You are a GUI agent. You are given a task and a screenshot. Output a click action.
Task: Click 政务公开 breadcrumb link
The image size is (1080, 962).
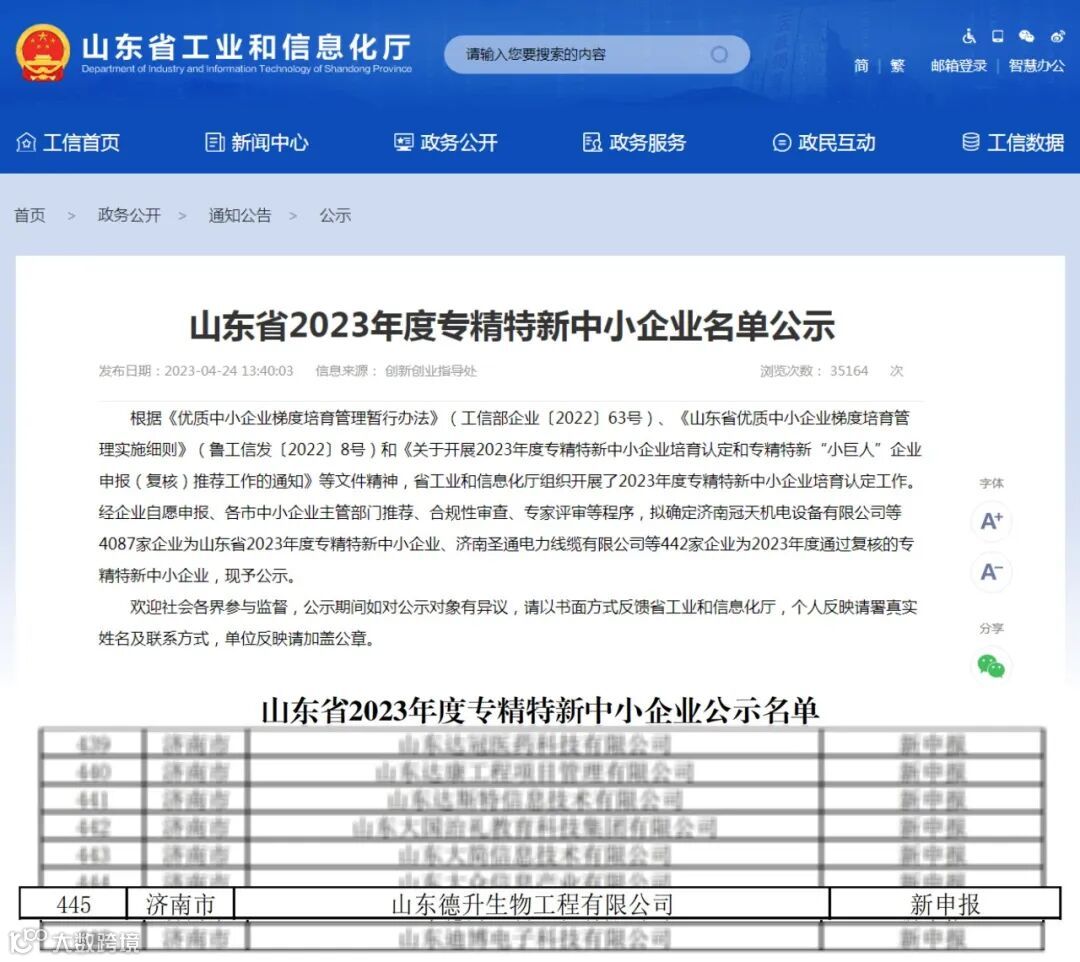pyautogui.click(x=129, y=216)
